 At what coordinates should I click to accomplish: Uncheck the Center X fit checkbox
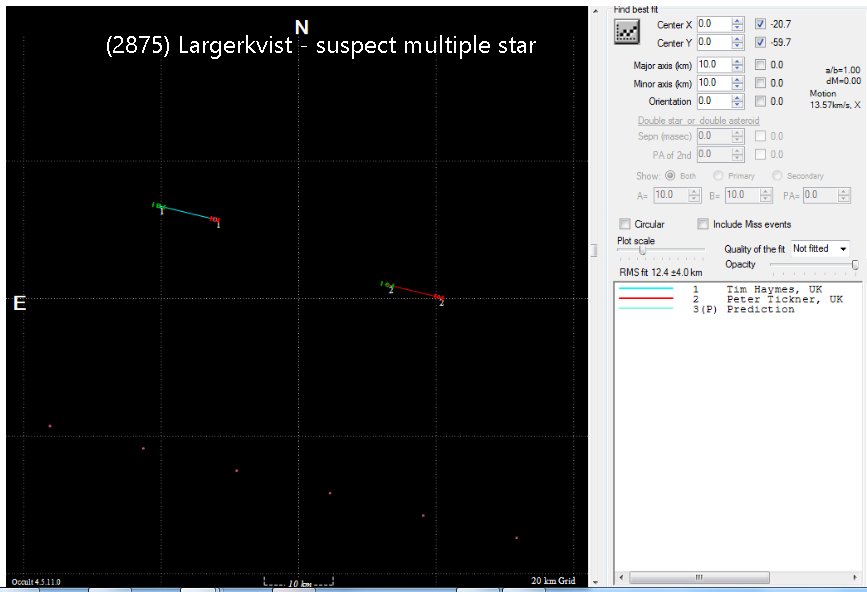coord(761,24)
